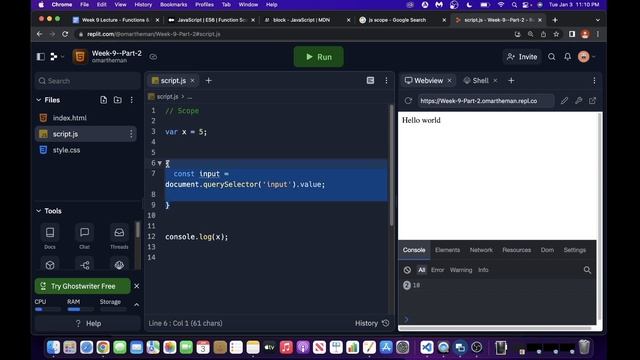The height and width of the screenshot is (360, 640).
Task: Open webview in new browser tab icon
Action: point(592,101)
